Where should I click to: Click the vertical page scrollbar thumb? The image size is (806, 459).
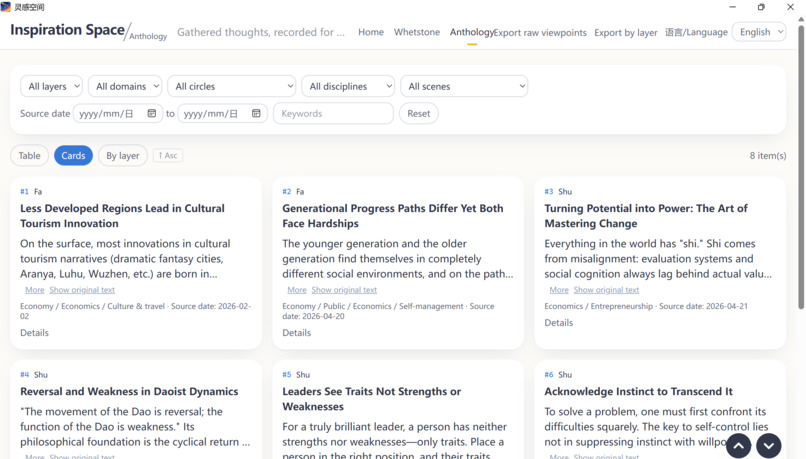coord(801,167)
